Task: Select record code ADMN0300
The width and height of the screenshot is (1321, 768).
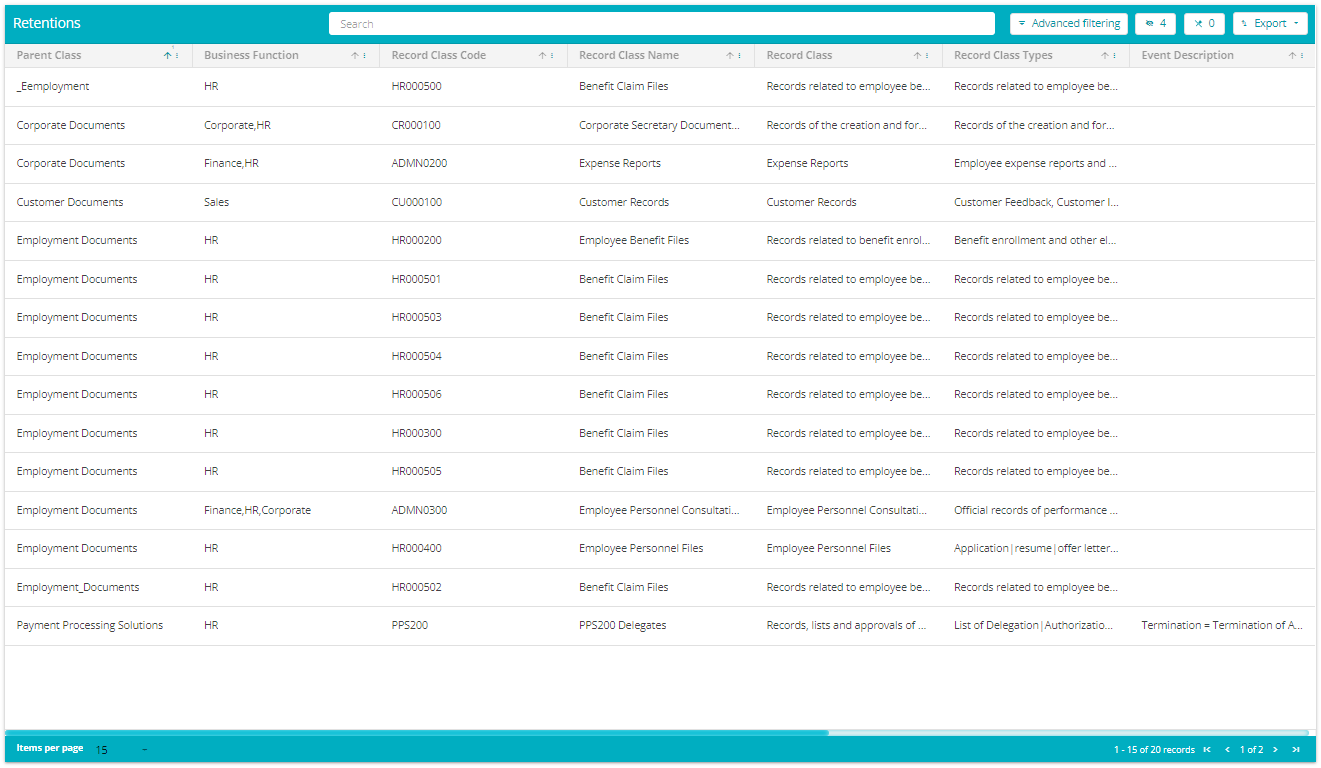Action: (420, 511)
